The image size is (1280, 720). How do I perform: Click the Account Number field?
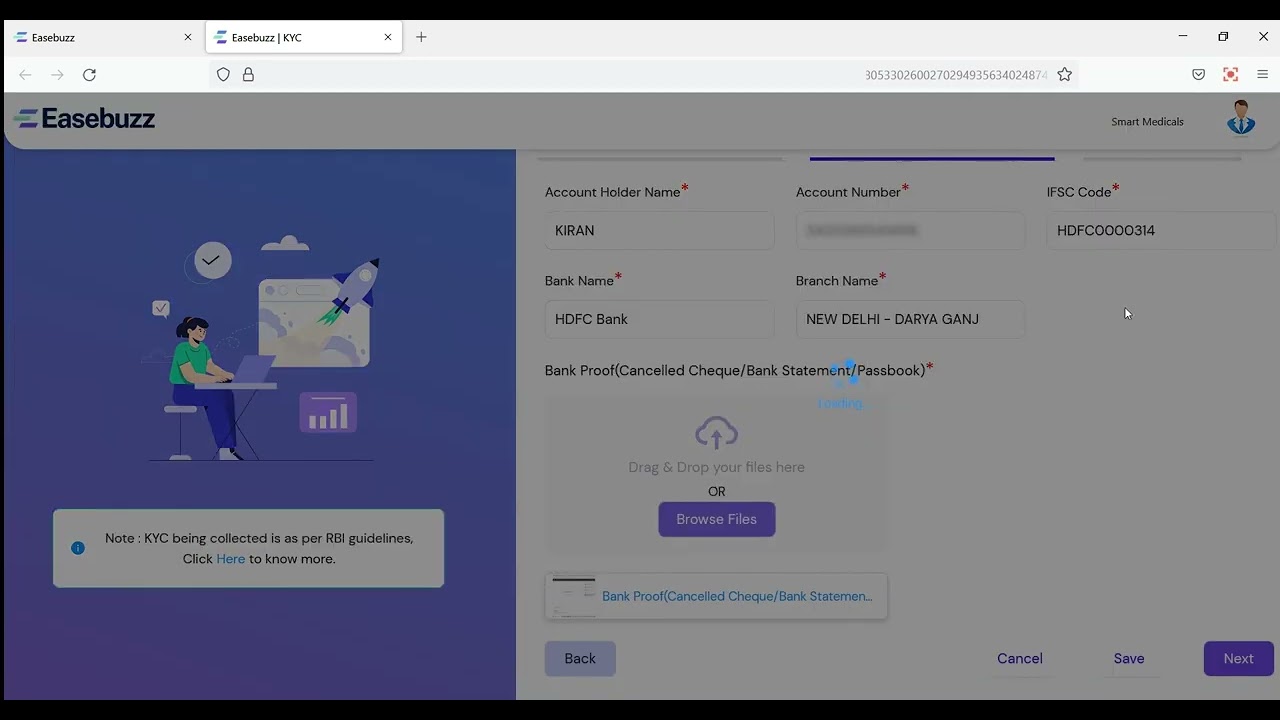910,230
